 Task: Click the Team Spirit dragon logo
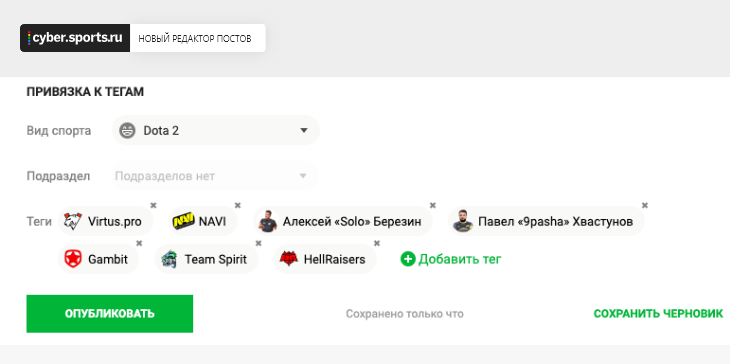click(169, 259)
